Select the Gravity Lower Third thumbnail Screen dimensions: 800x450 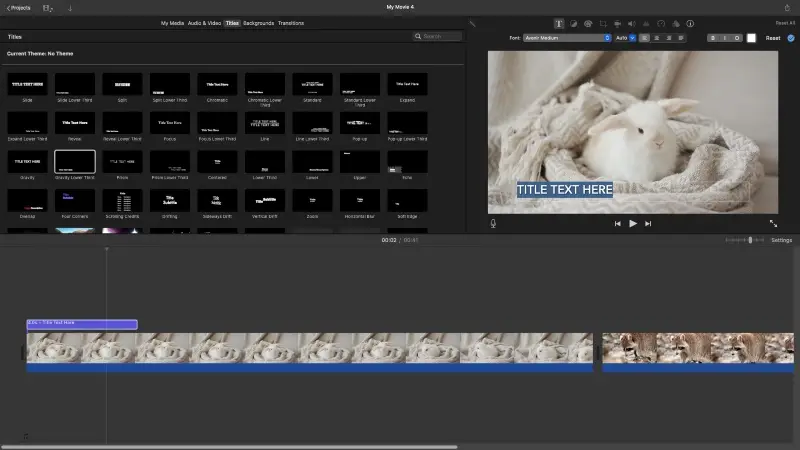[75, 162]
